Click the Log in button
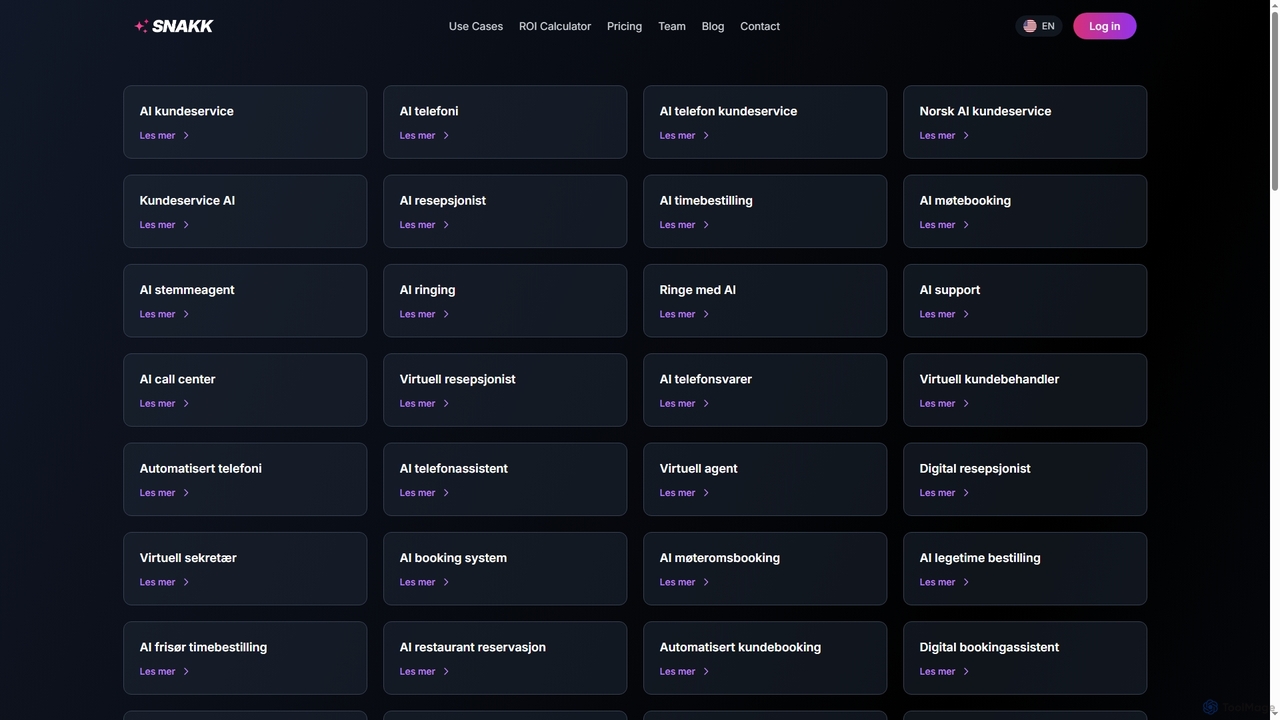This screenshot has width=1280, height=720. 1105,26
